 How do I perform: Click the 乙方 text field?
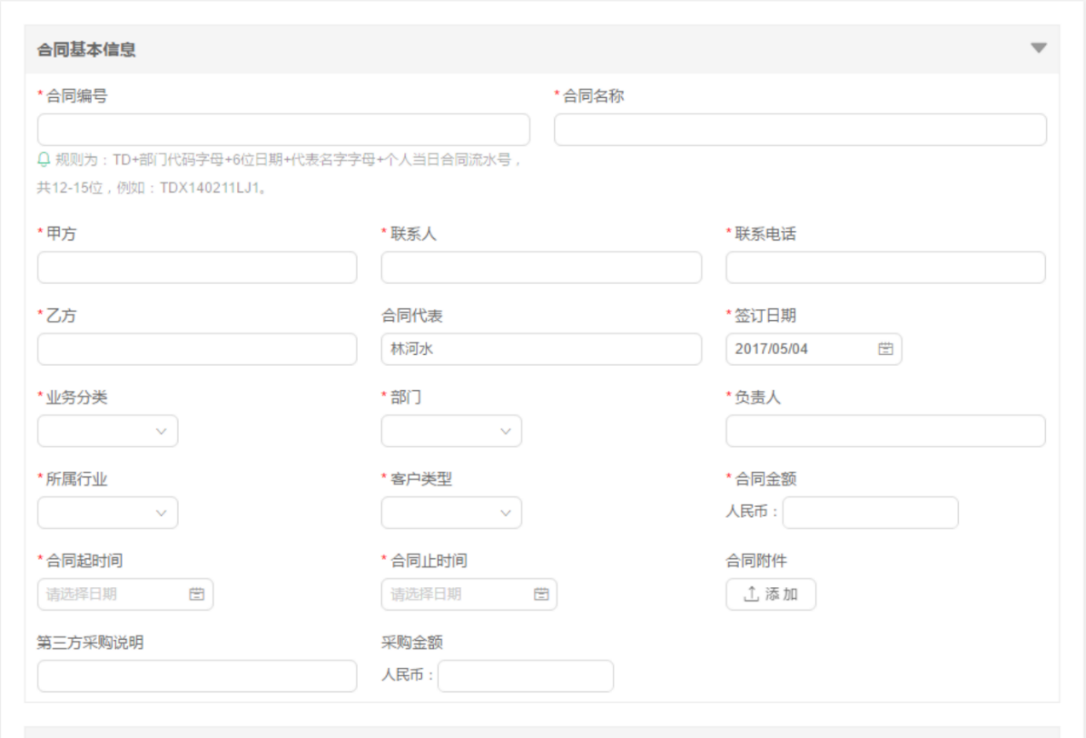tap(197, 349)
